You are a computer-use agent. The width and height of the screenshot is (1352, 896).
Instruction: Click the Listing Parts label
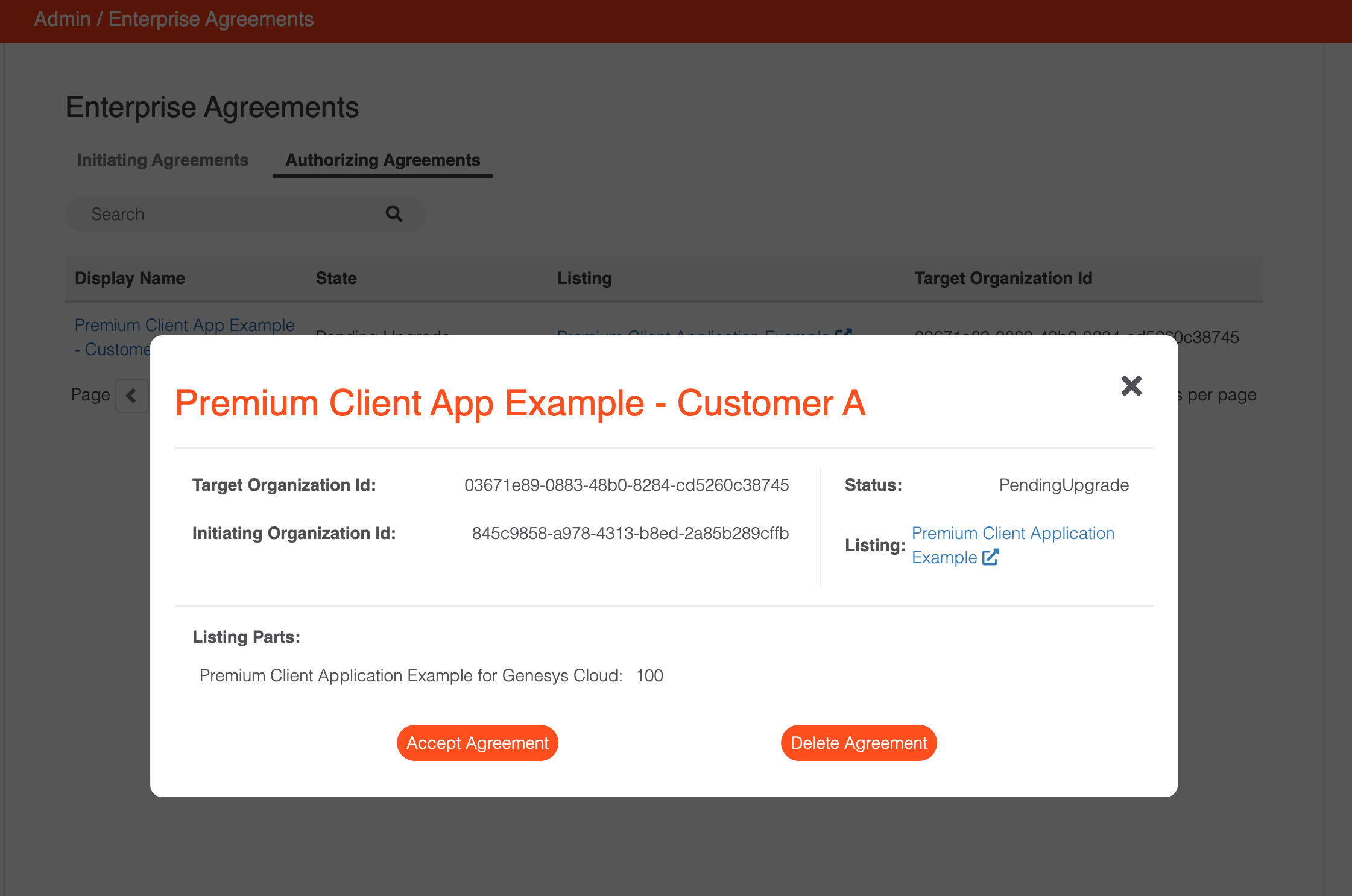coord(246,637)
